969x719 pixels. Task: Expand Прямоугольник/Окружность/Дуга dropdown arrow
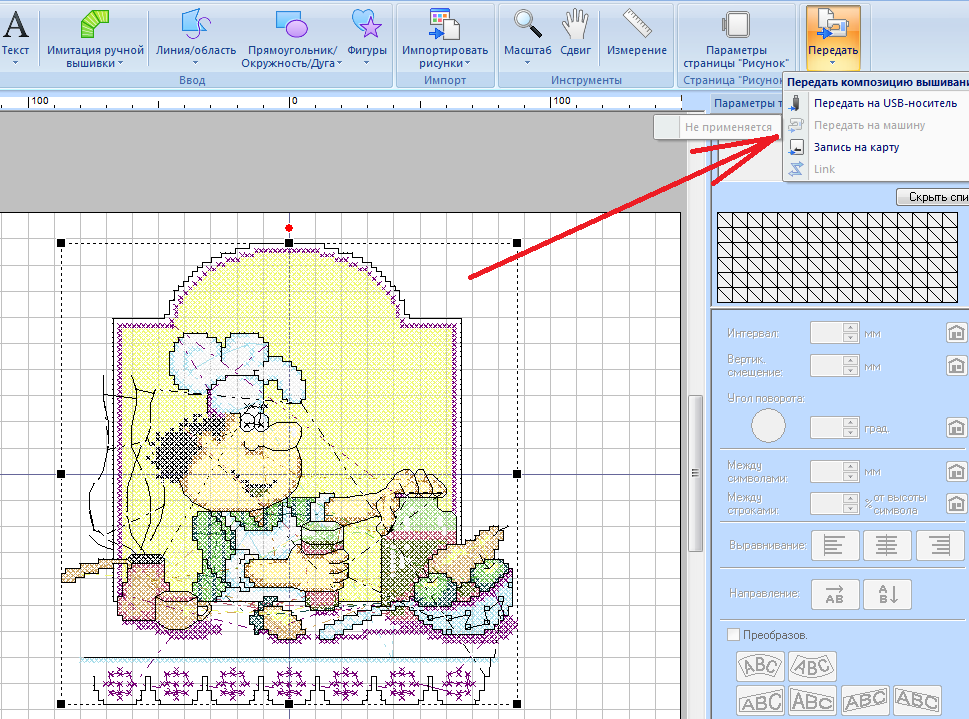[x=339, y=63]
